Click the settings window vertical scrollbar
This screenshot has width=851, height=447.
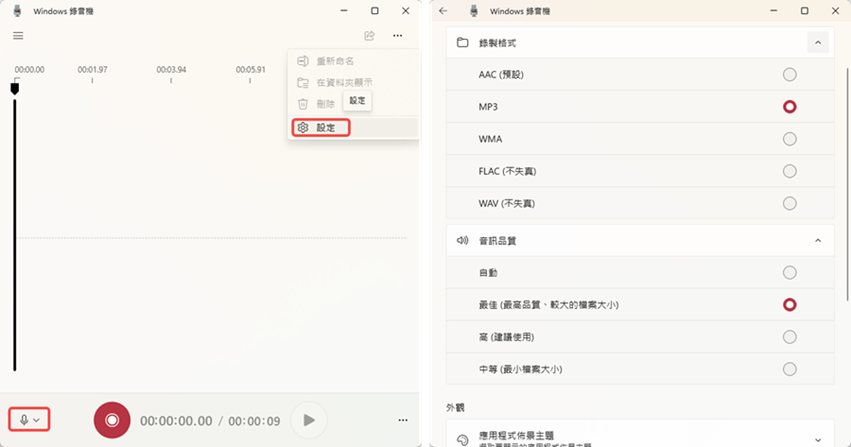click(x=847, y=184)
